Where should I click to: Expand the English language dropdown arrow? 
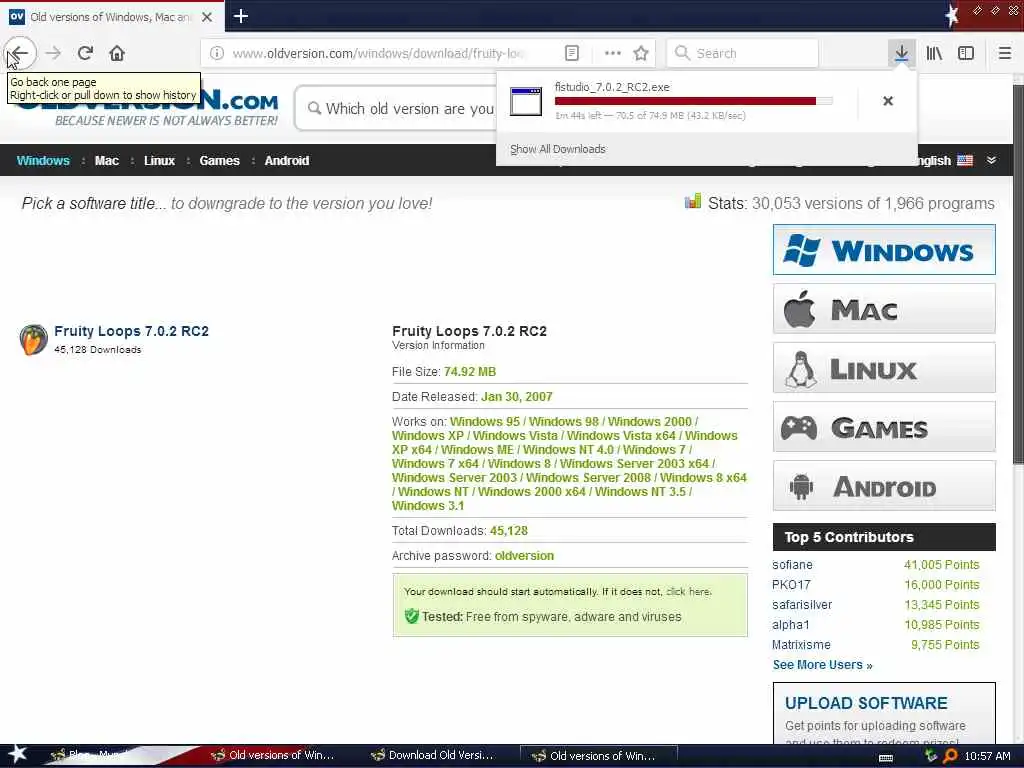(991, 160)
